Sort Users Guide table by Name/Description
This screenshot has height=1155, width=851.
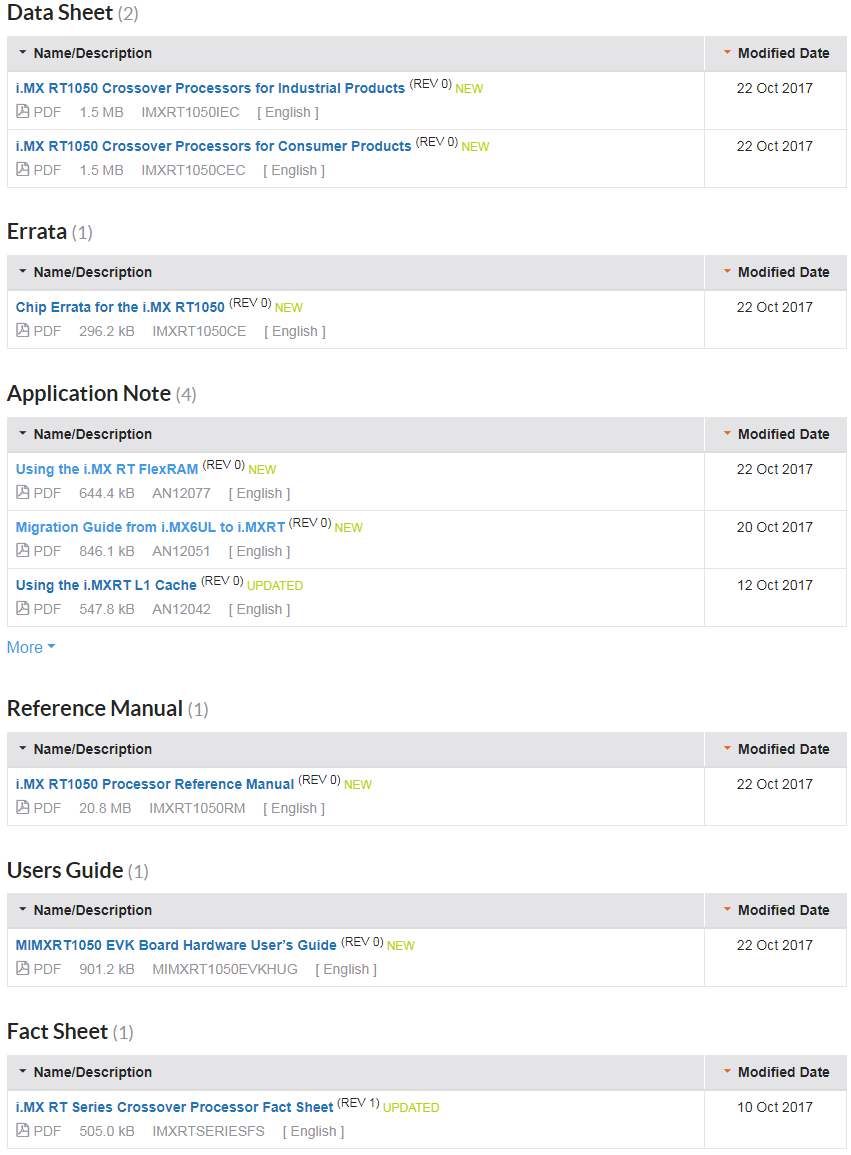tap(85, 910)
